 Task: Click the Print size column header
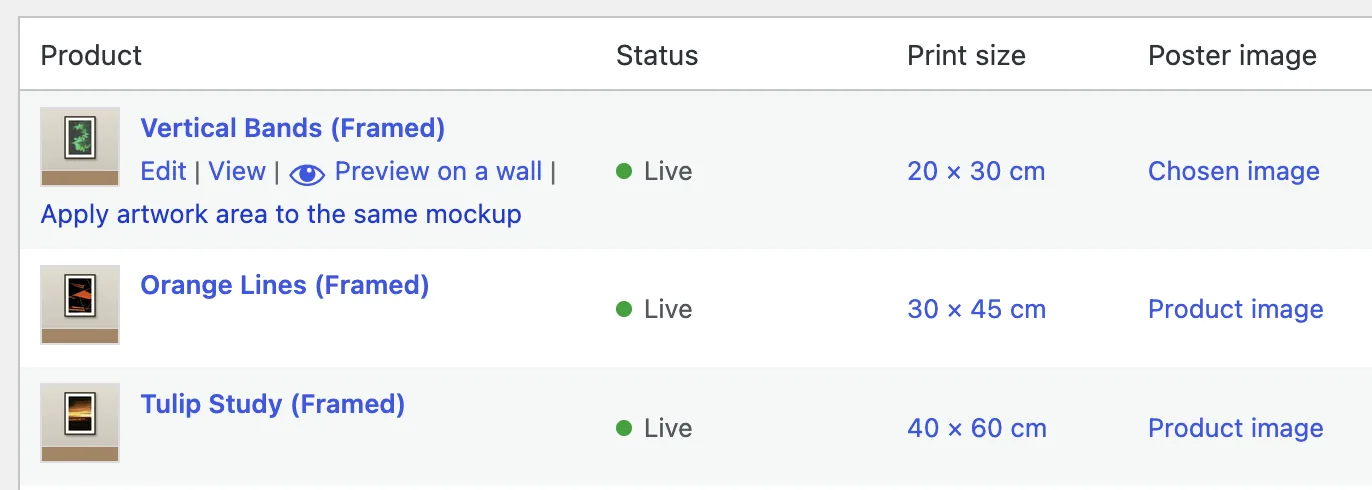pyautogui.click(x=966, y=55)
